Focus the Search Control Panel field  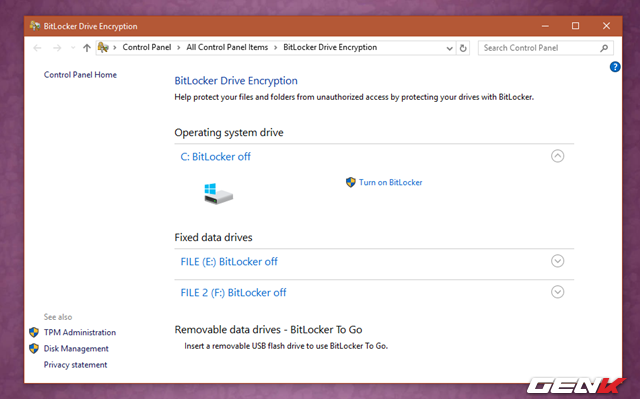(x=545, y=48)
